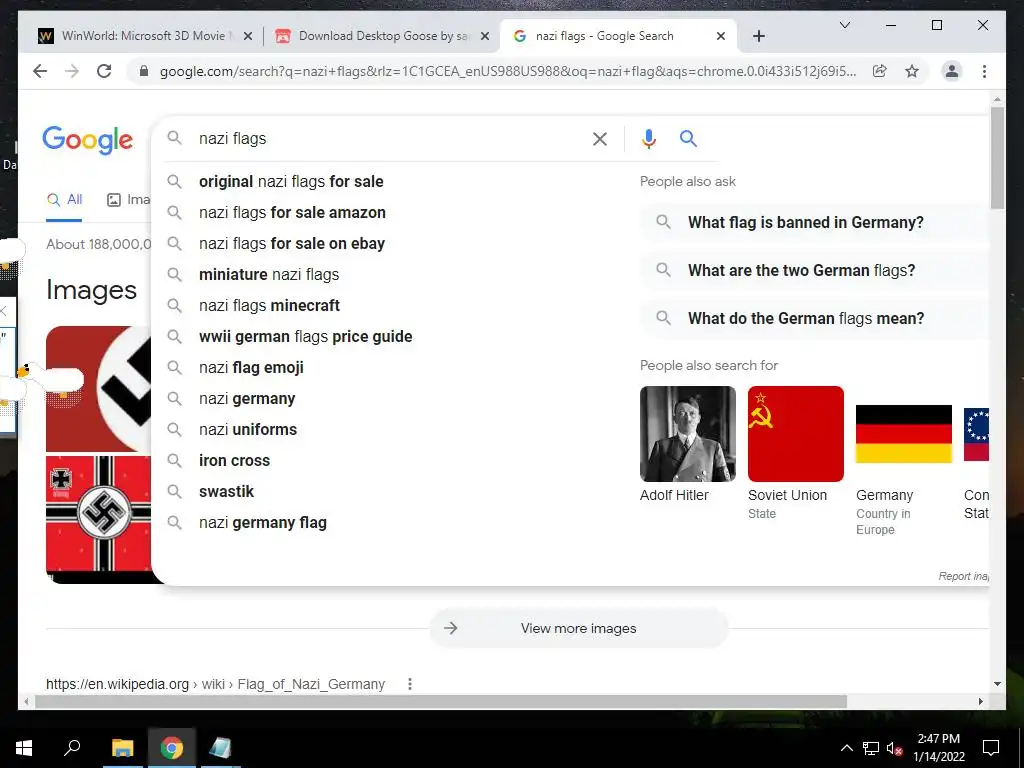Image resolution: width=1024 pixels, height=768 pixels.
Task: Open Windows taskbar search
Action: (x=72, y=748)
